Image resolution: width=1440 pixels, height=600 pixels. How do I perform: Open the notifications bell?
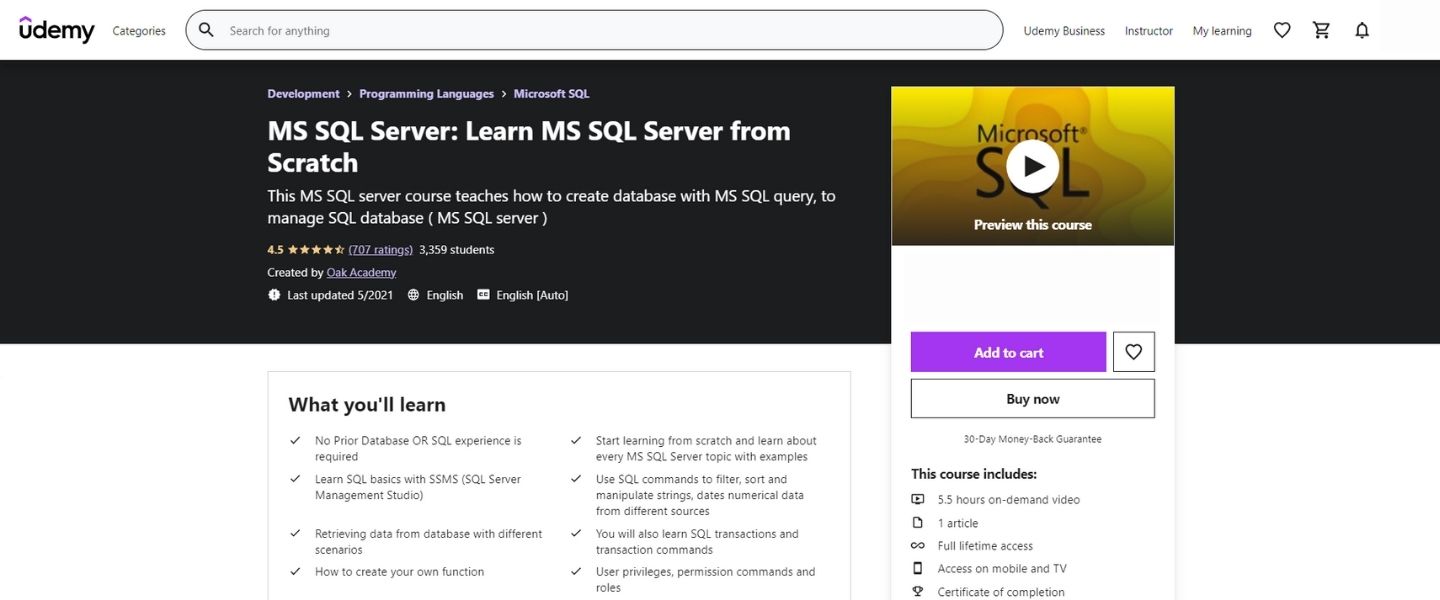pyautogui.click(x=1362, y=30)
